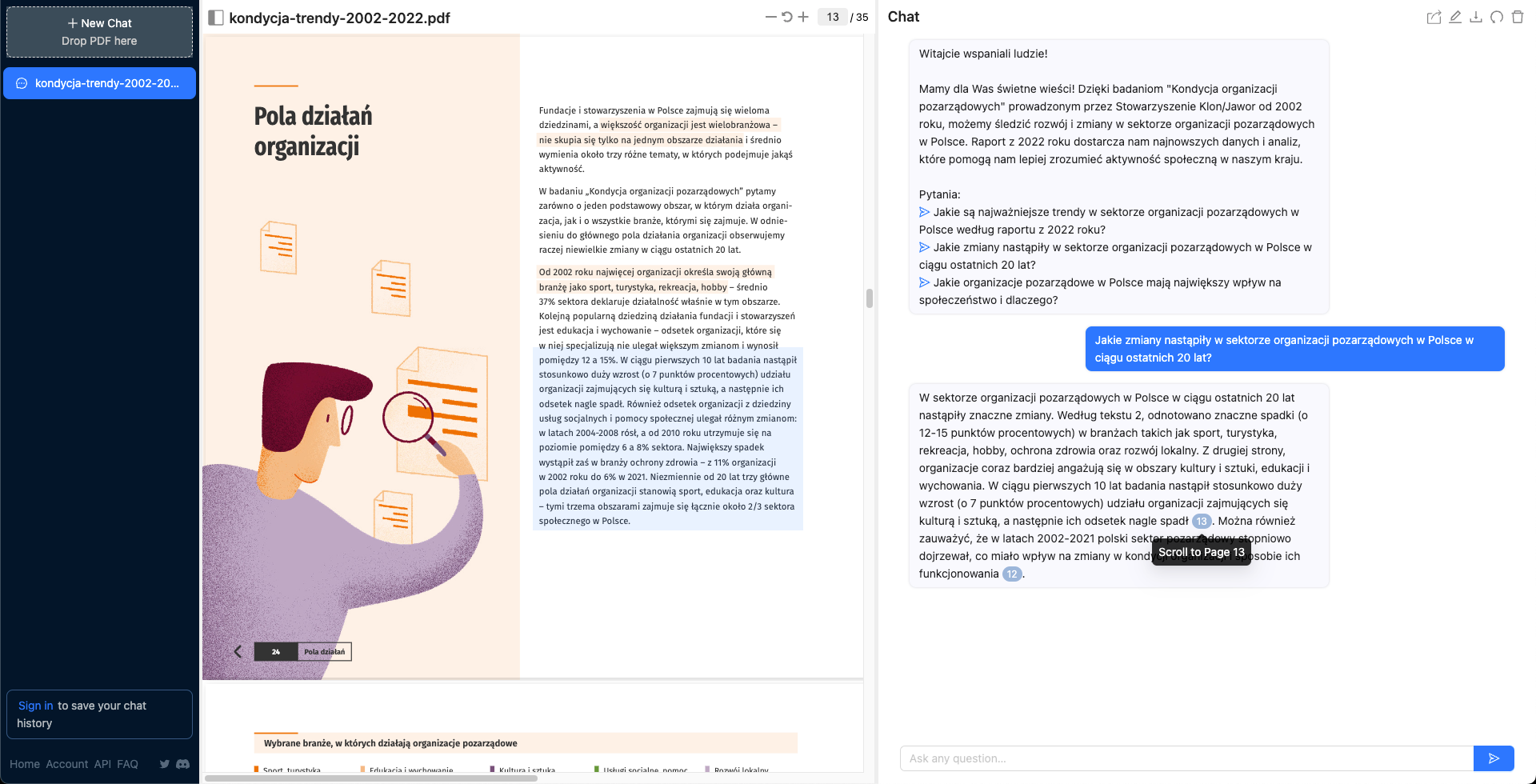Open the Twitter link icon
Viewport: 1536px width, 784px height.
(x=164, y=764)
